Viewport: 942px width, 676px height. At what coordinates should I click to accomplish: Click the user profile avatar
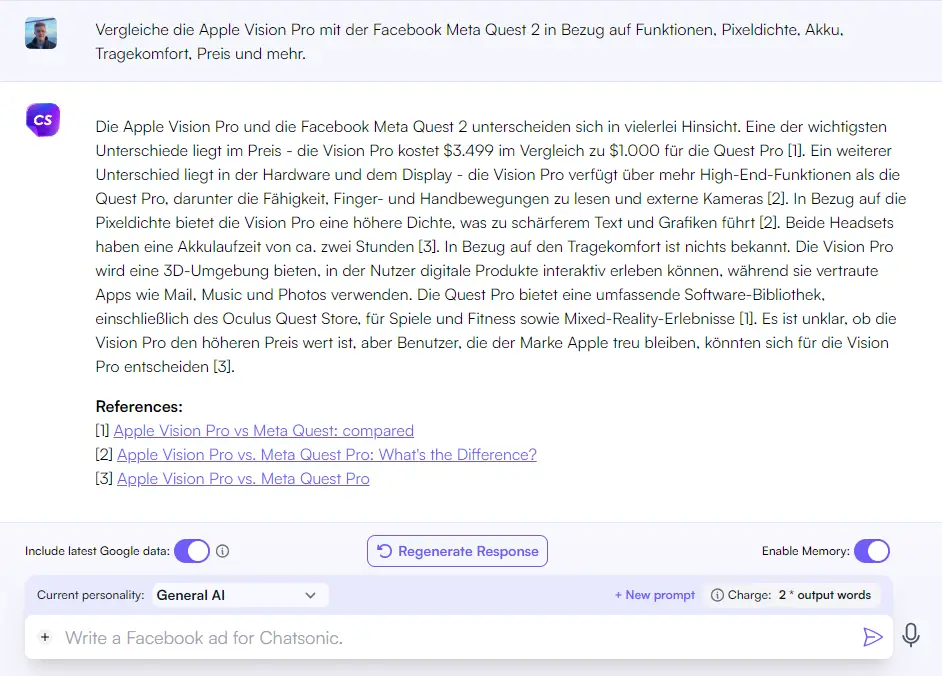coord(41,33)
